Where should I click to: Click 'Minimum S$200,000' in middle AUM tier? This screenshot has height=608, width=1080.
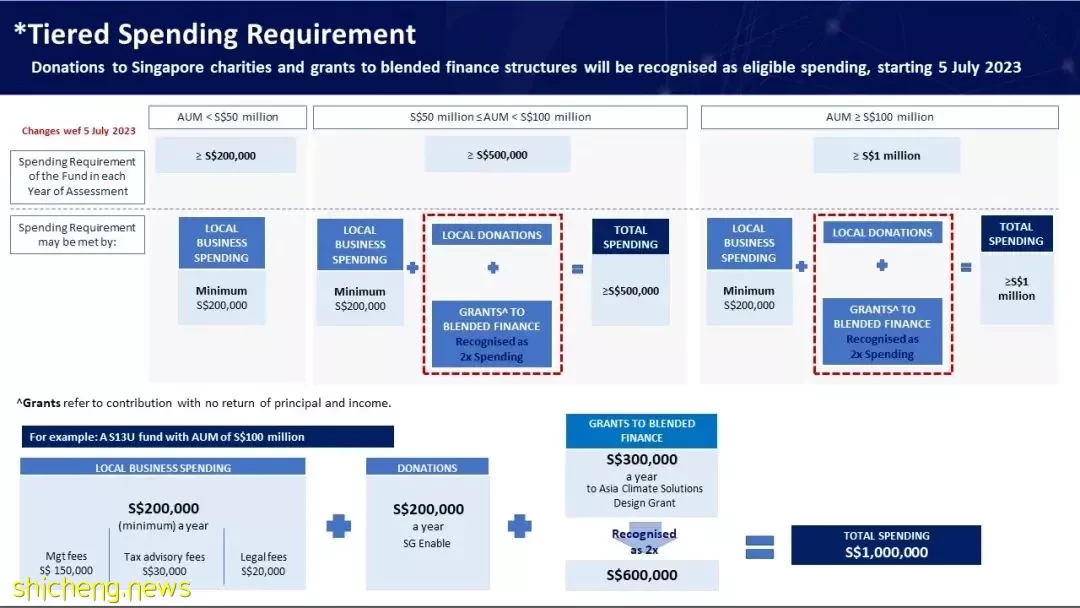point(360,298)
